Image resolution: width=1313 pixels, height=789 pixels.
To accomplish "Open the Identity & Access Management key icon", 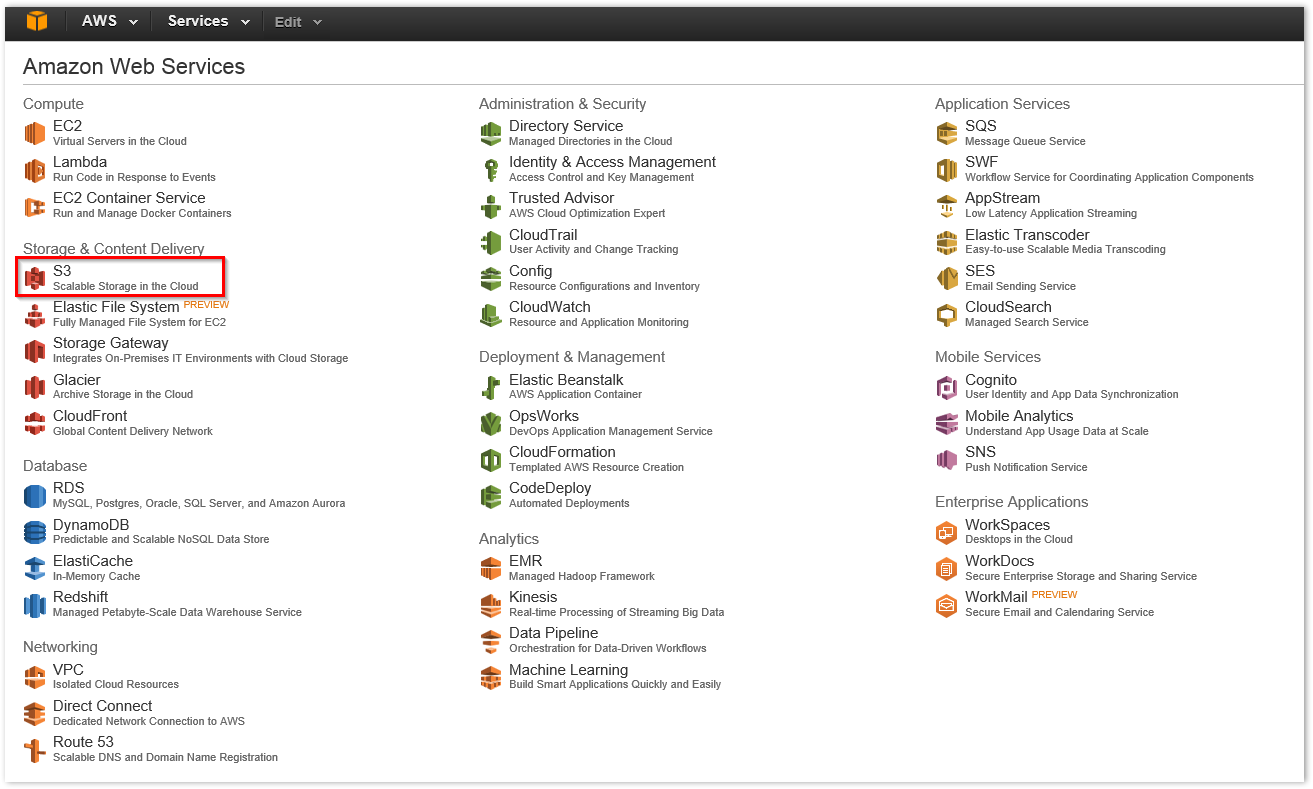I will click(491, 170).
